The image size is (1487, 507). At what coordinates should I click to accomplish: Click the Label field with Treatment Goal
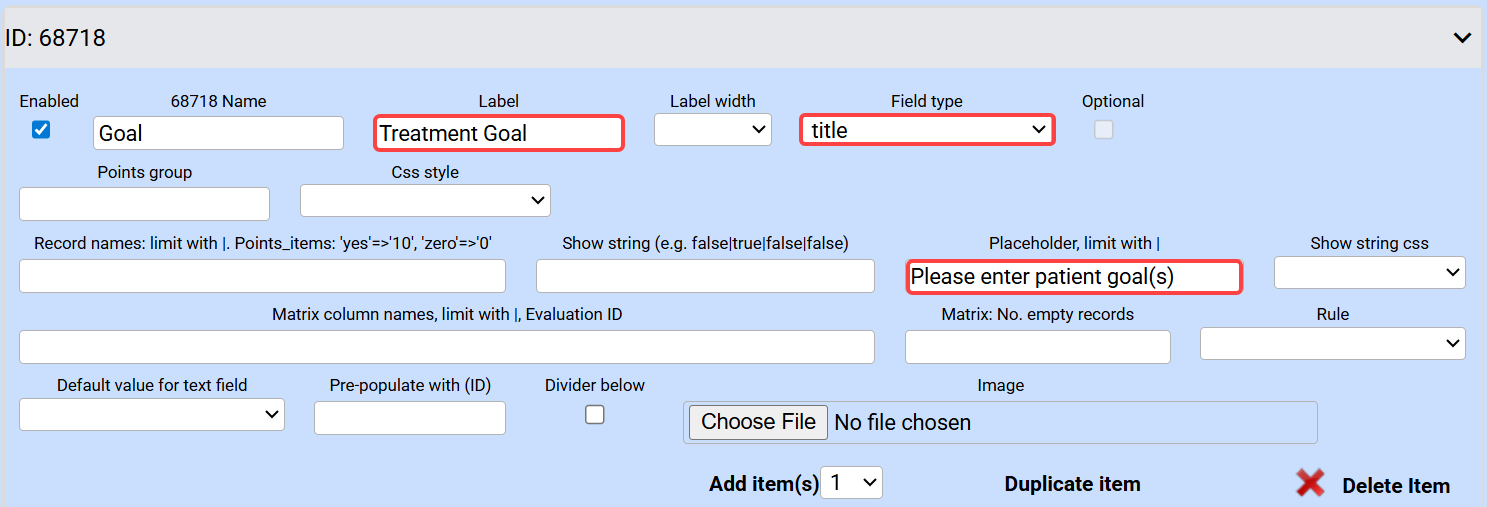(499, 133)
